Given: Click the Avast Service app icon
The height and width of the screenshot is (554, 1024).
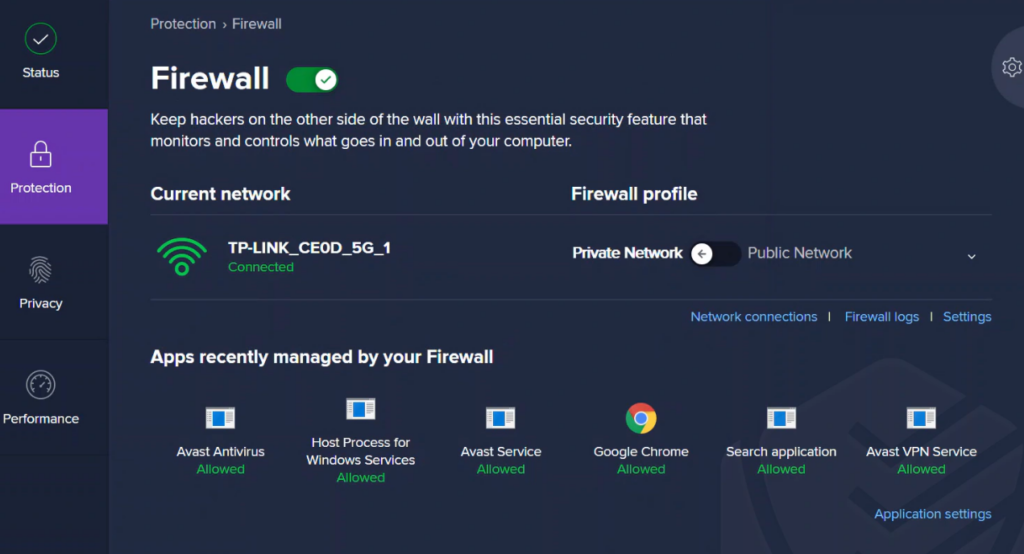Looking at the screenshot, I should click(500, 418).
